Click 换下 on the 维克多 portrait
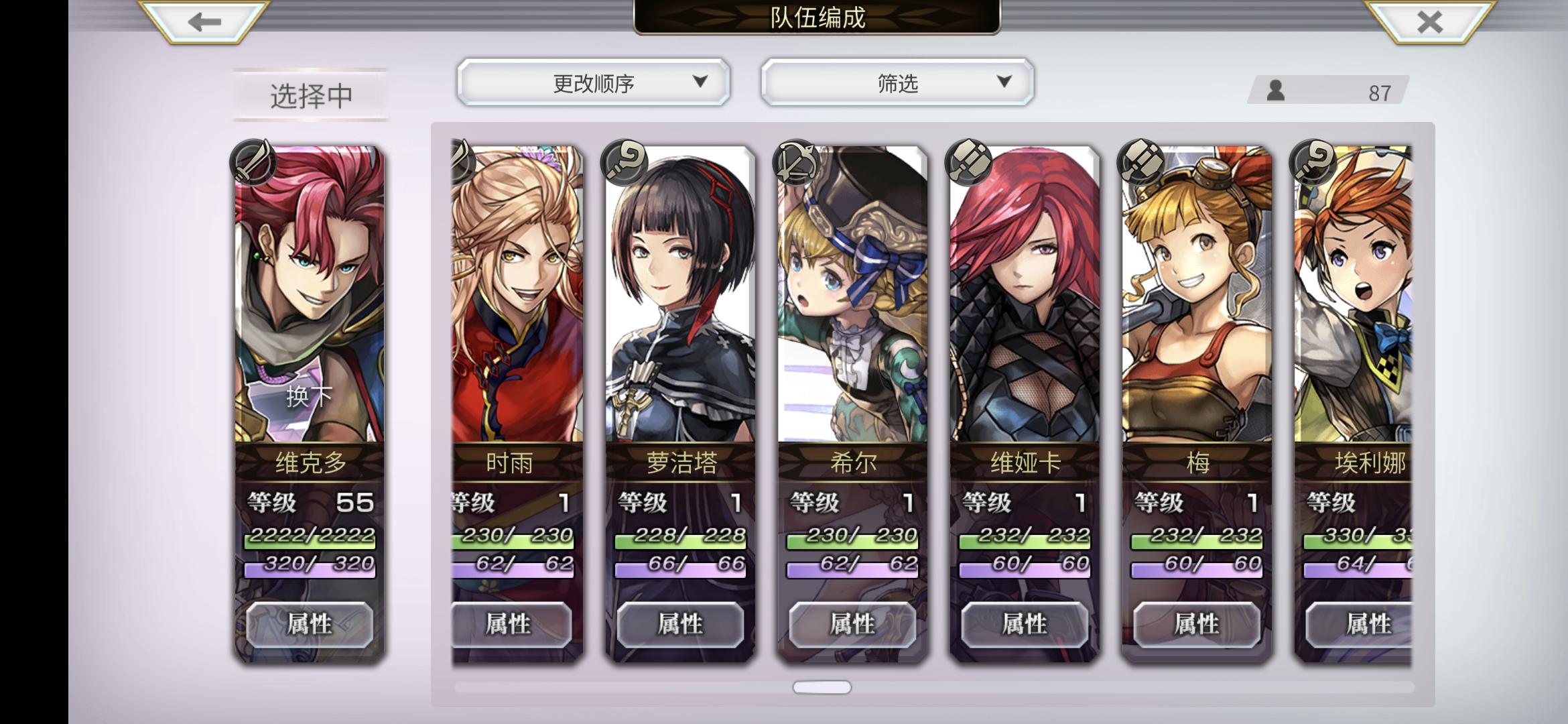The height and width of the screenshot is (724, 1568). 309,396
